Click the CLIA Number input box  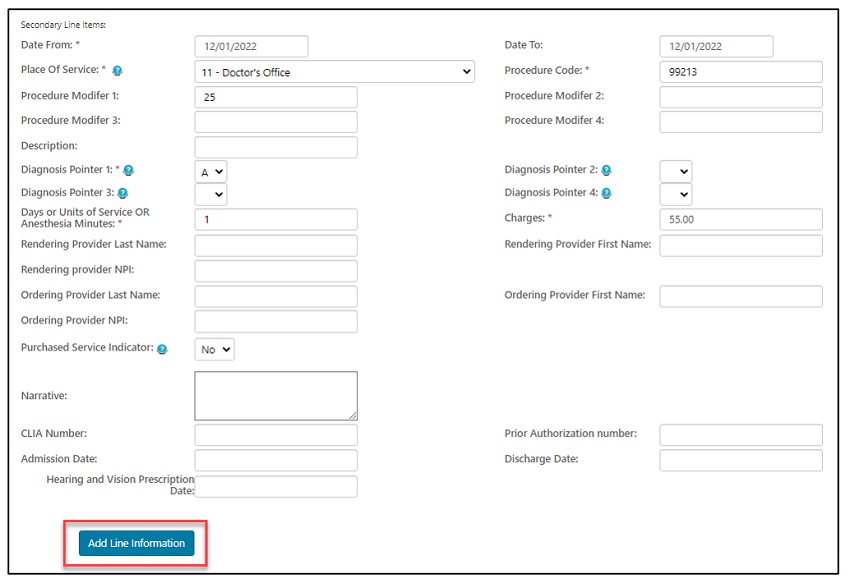click(275, 435)
